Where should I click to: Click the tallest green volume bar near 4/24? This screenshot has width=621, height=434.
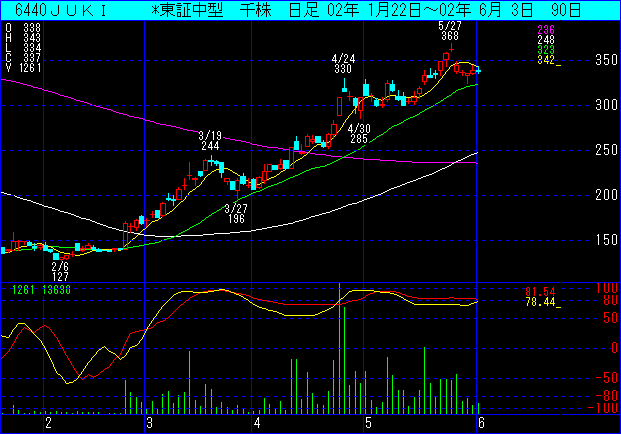(x=339, y=348)
